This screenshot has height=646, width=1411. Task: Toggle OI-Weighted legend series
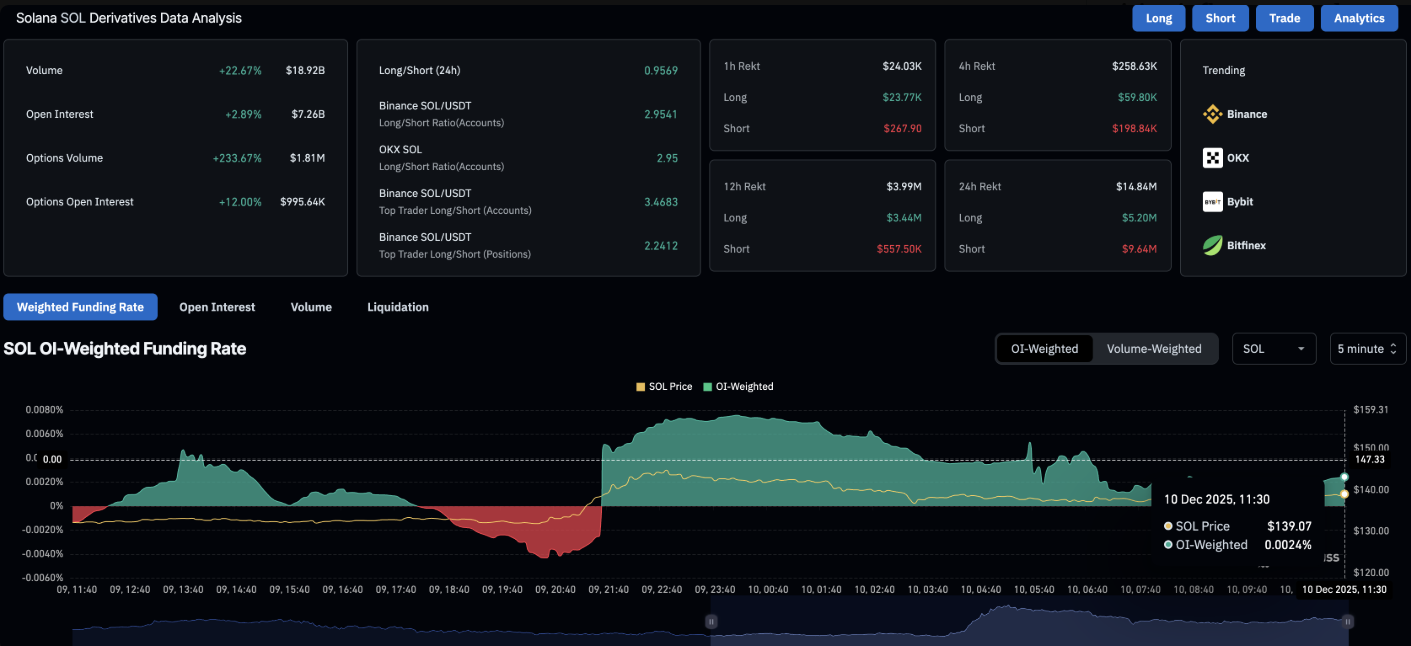coord(738,387)
